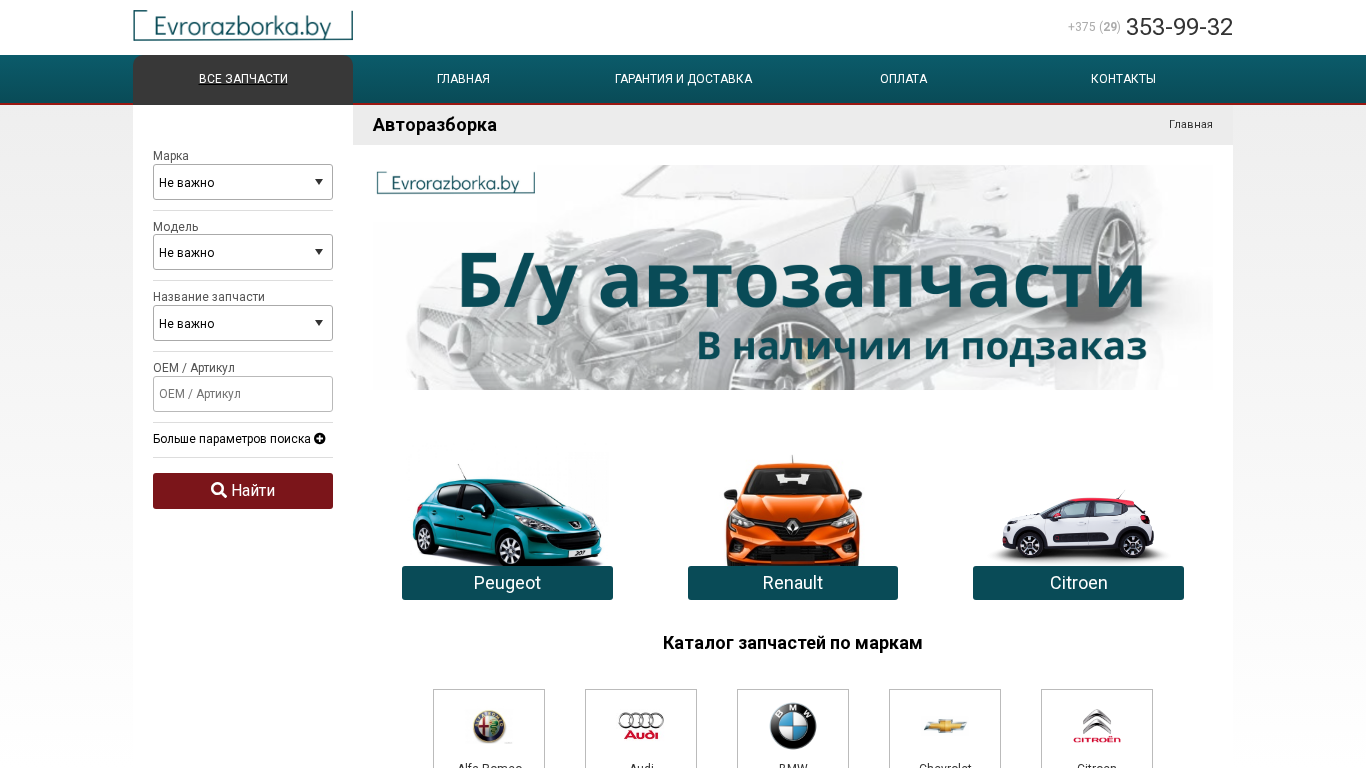The width and height of the screenshot is (1366, 768).
Task: Click the Chevrolet brand logo
Action: 945,726
